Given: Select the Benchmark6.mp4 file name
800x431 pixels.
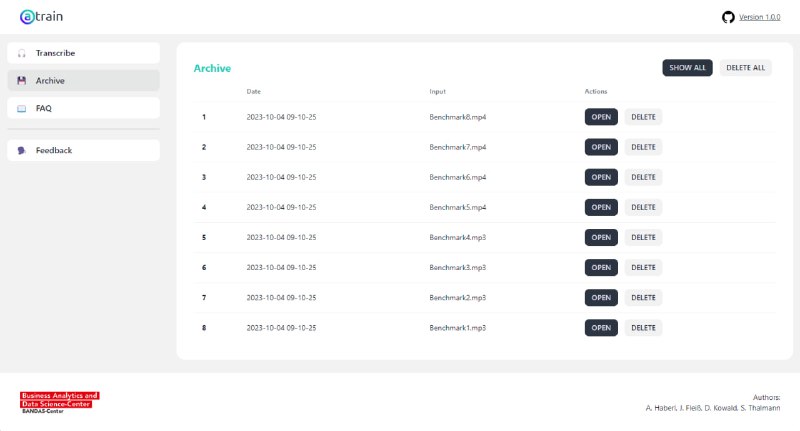Looking at the screenshot, I should tap(458, 177).
